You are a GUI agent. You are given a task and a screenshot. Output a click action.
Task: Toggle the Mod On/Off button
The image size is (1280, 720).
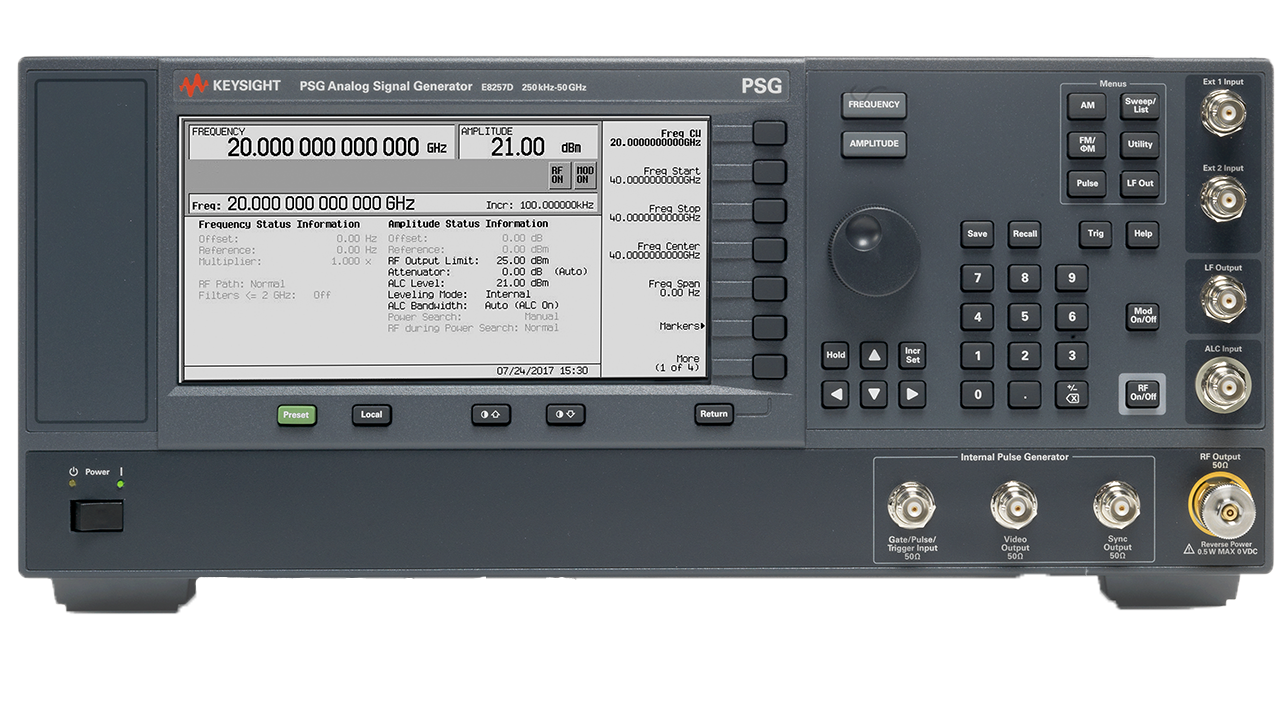1142,317
